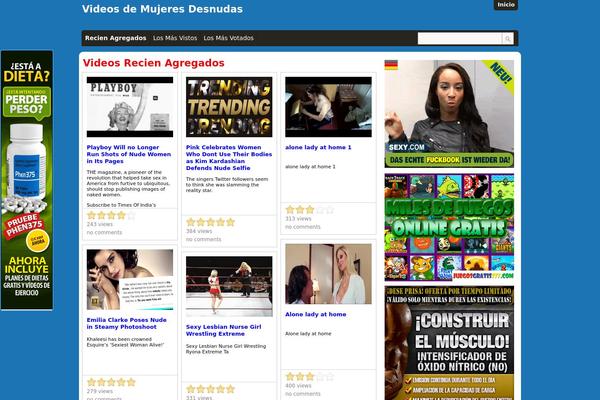Viewport: 600px width, 400px height.
Task: Click the Phen375 diet banner ad
Action: point(27,180)
